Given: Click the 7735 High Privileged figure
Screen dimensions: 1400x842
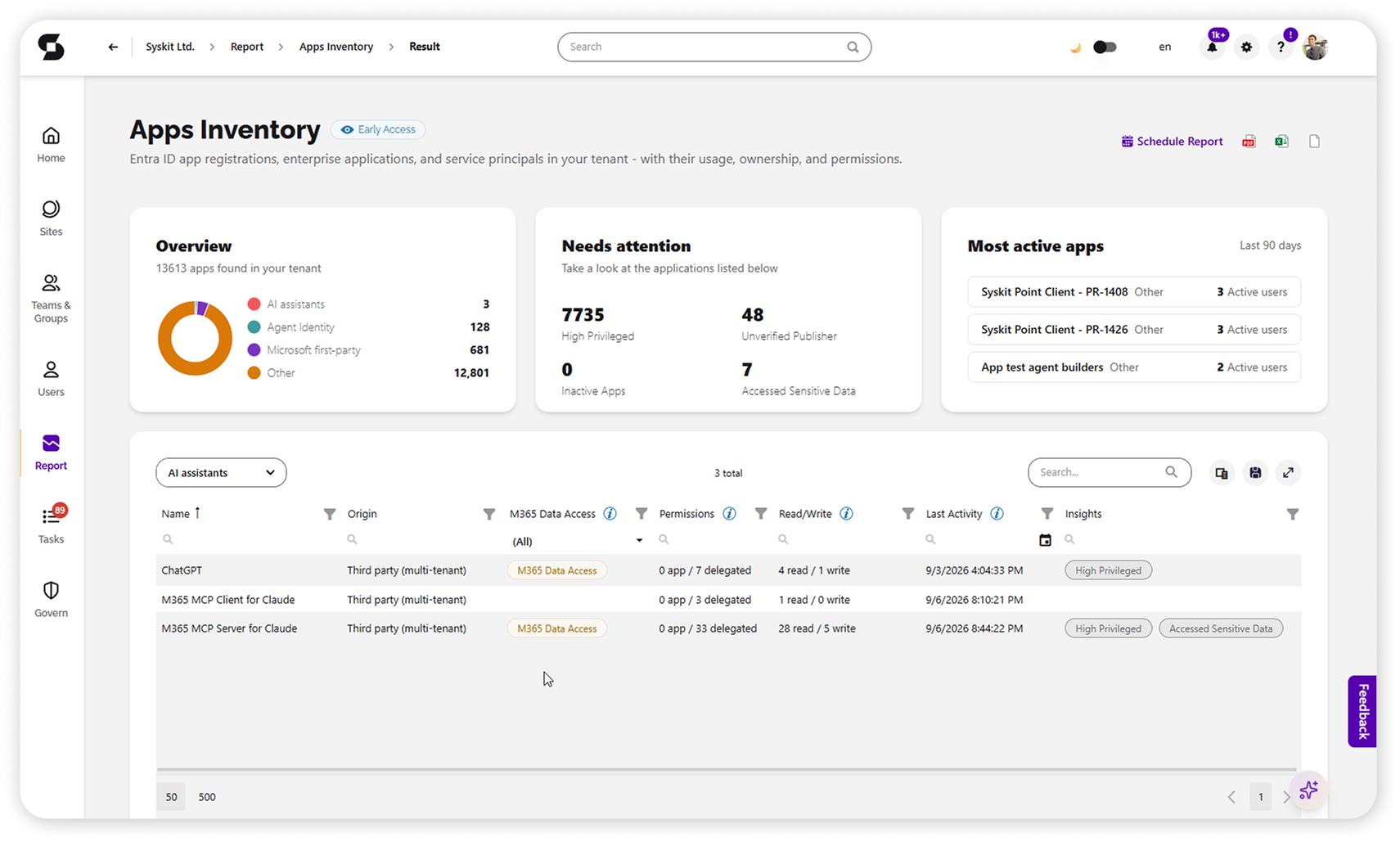Looking at the screenshot, I should [583, 314].
